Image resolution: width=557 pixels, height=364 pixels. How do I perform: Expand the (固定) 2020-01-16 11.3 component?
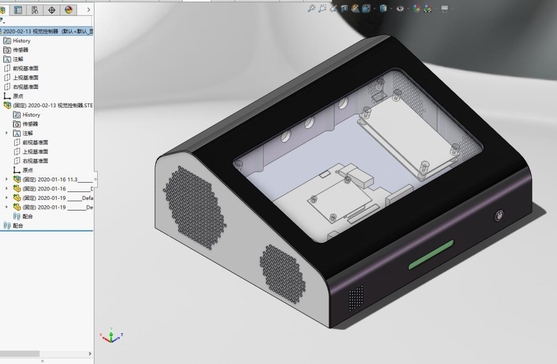[6, 179]
